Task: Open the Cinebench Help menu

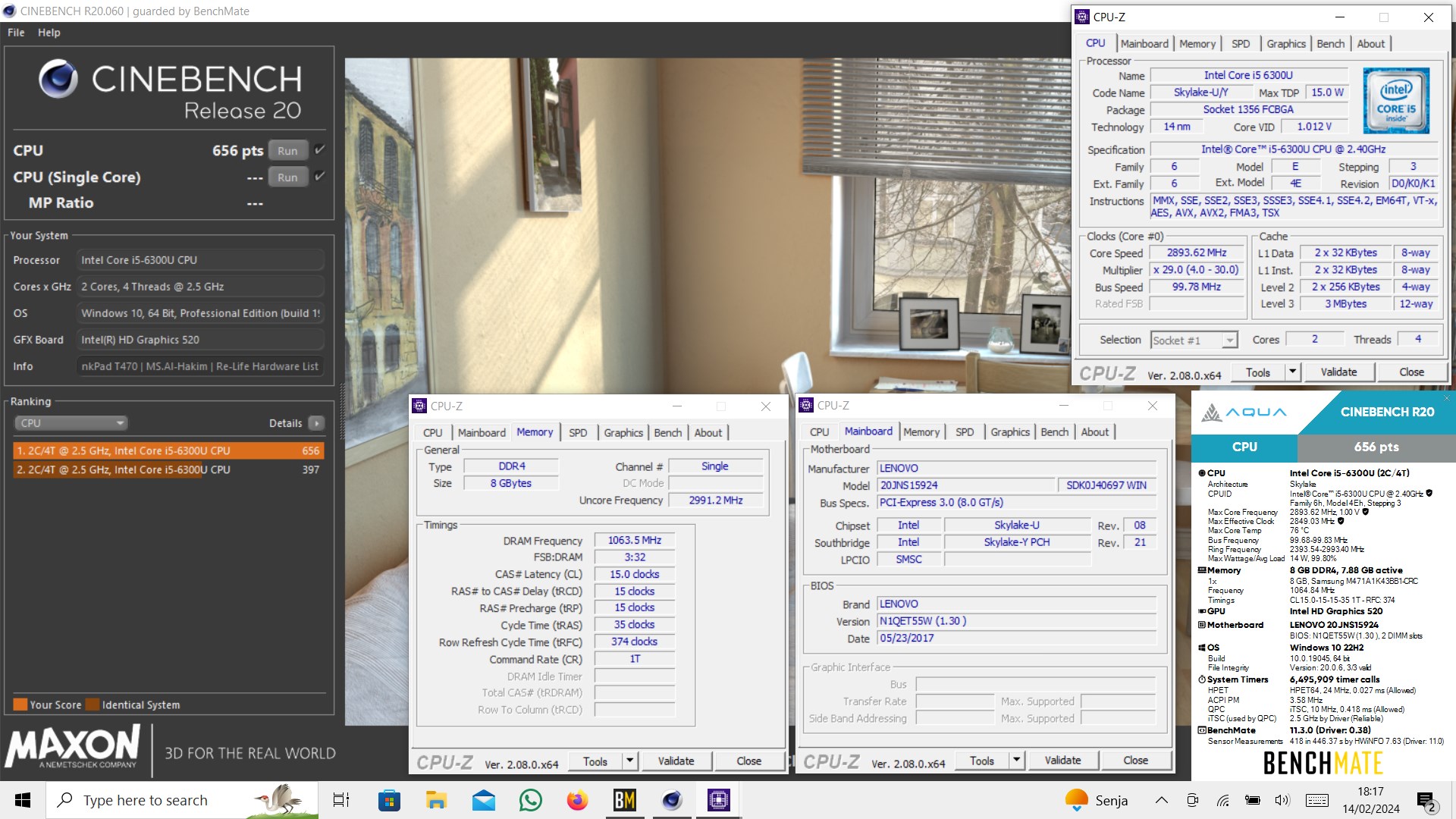Action: (49, 33)
